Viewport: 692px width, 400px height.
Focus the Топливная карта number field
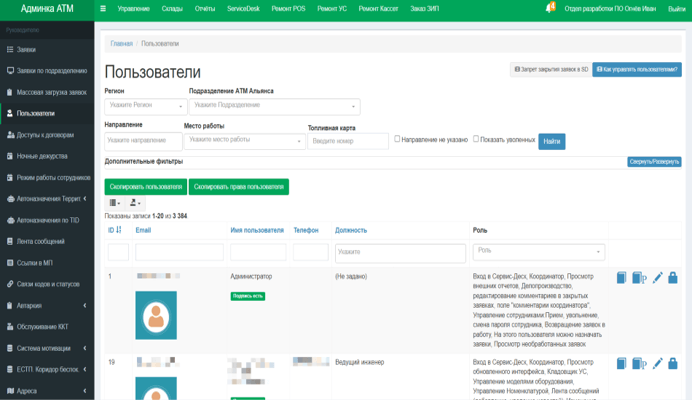(348, 141)
